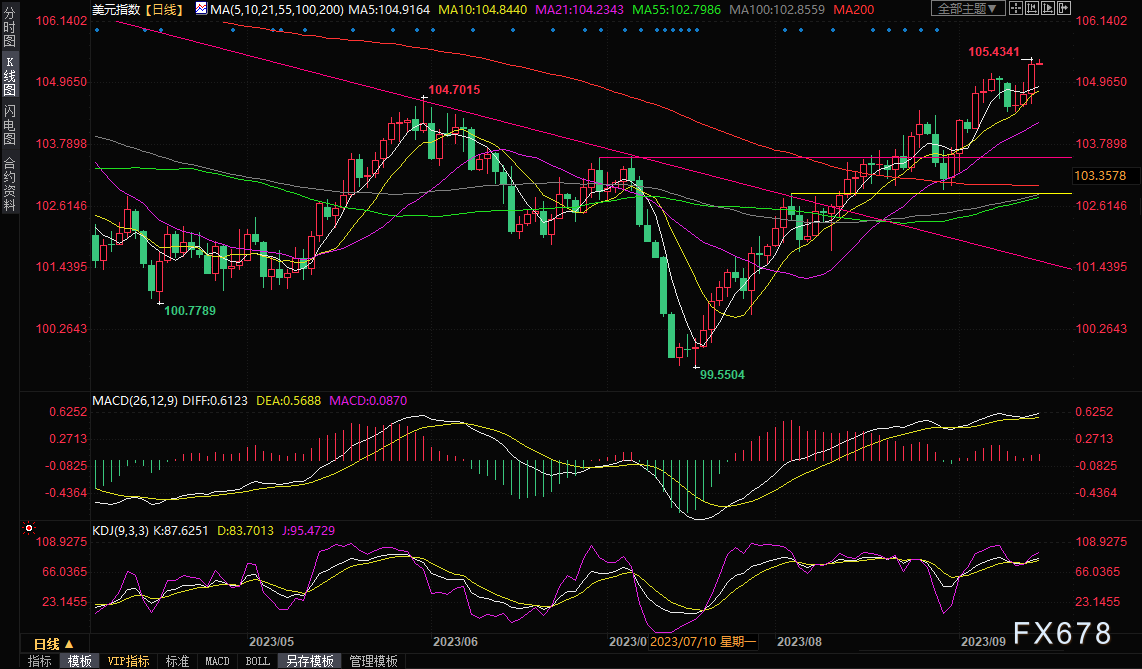Open 闪电图 sidebar tab
The height and width of the screenshot is (669, 1142).
pyautogui.click(x=9, y=124)
